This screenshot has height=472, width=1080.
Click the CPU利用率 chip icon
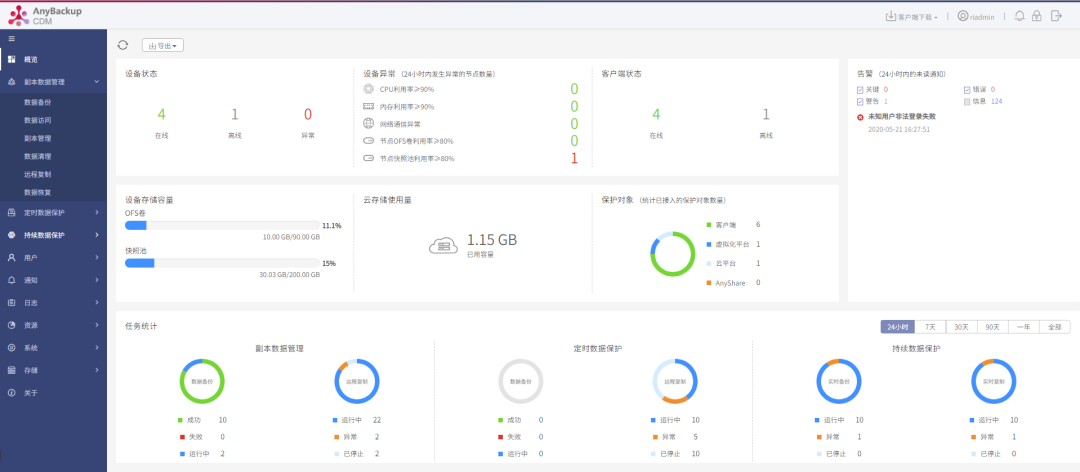coord(368,89)
